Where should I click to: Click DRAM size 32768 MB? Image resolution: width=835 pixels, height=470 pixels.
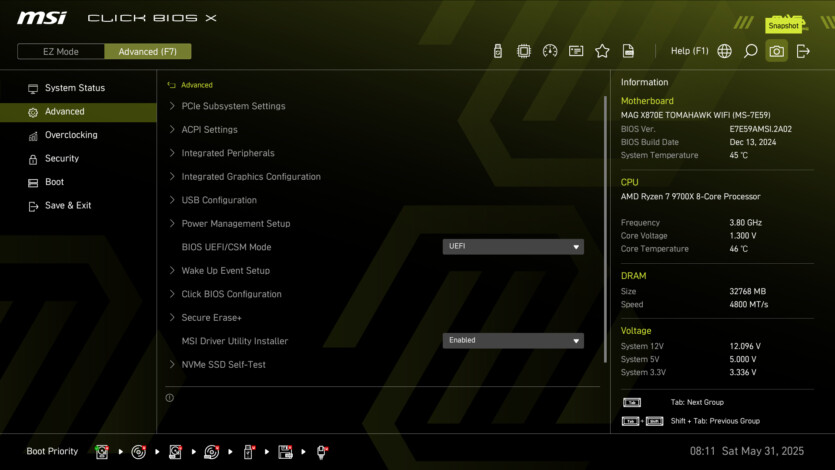tap(748, 291)
